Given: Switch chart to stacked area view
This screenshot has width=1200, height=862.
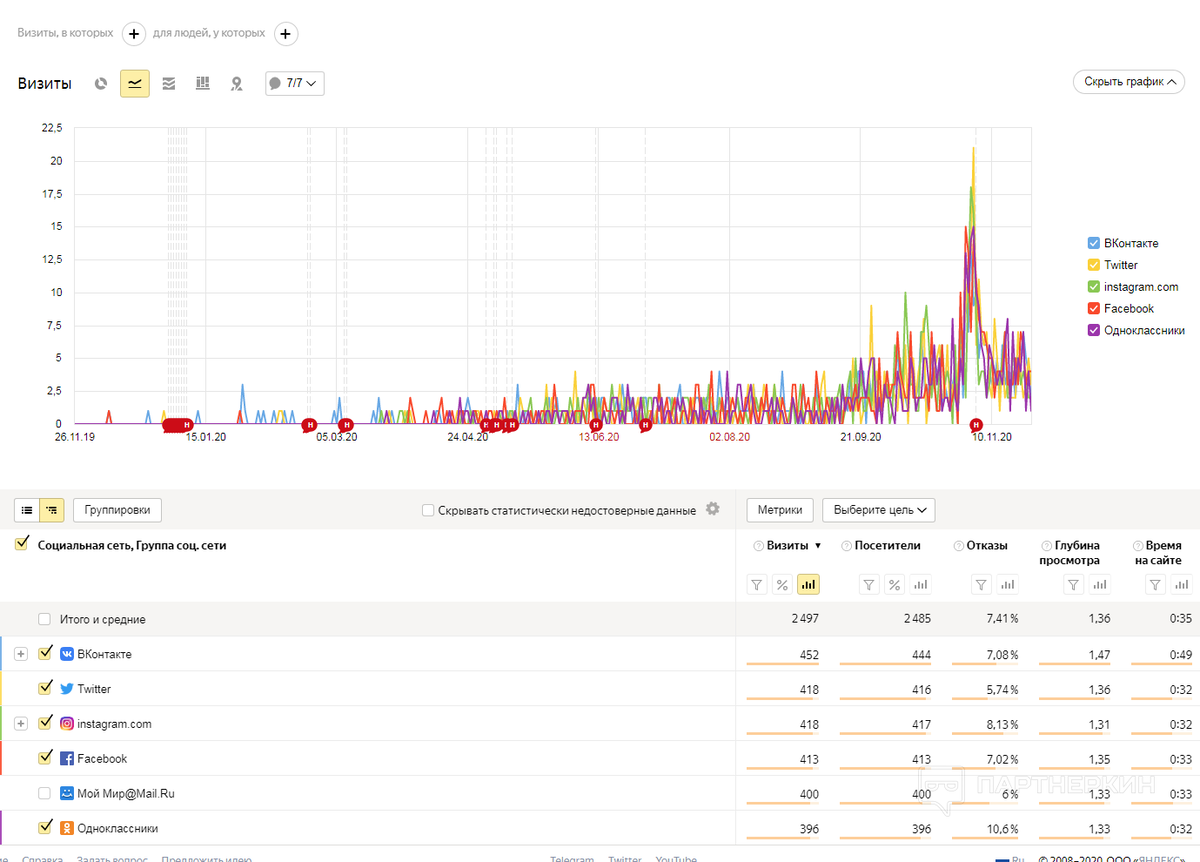Looking at the screenshot, I should tap(169, 84).
